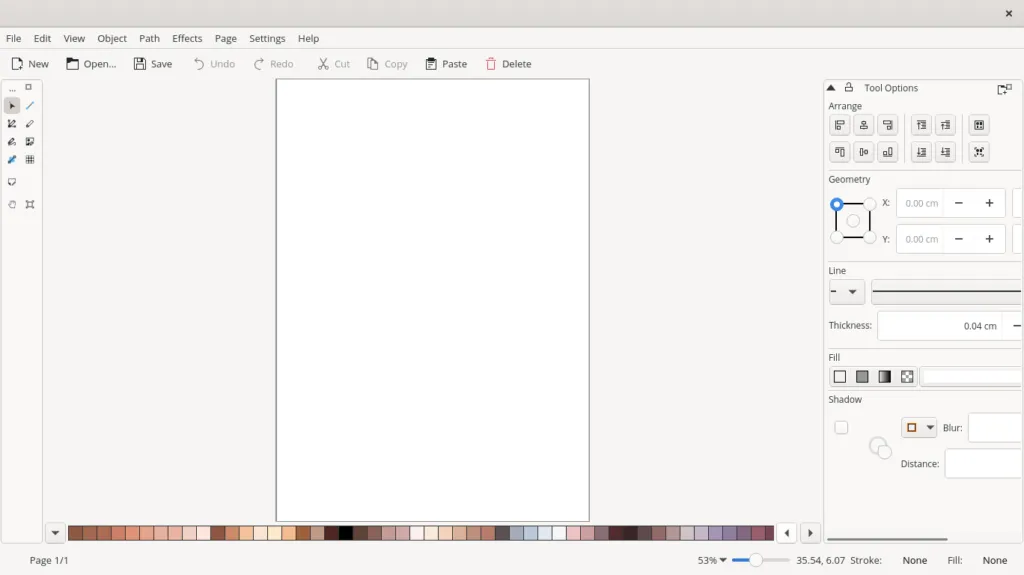Click the align bottom icon in Arrange
This screenshot has height=575, width=1024.
point(887,152)
